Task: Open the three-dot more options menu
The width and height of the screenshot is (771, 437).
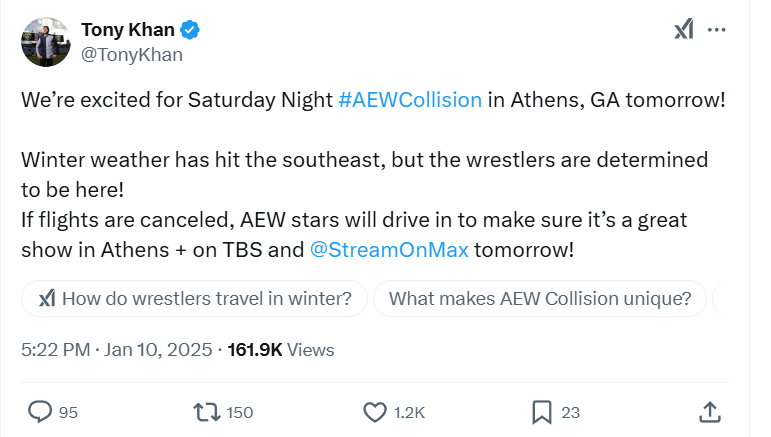Action: (717, 30)
